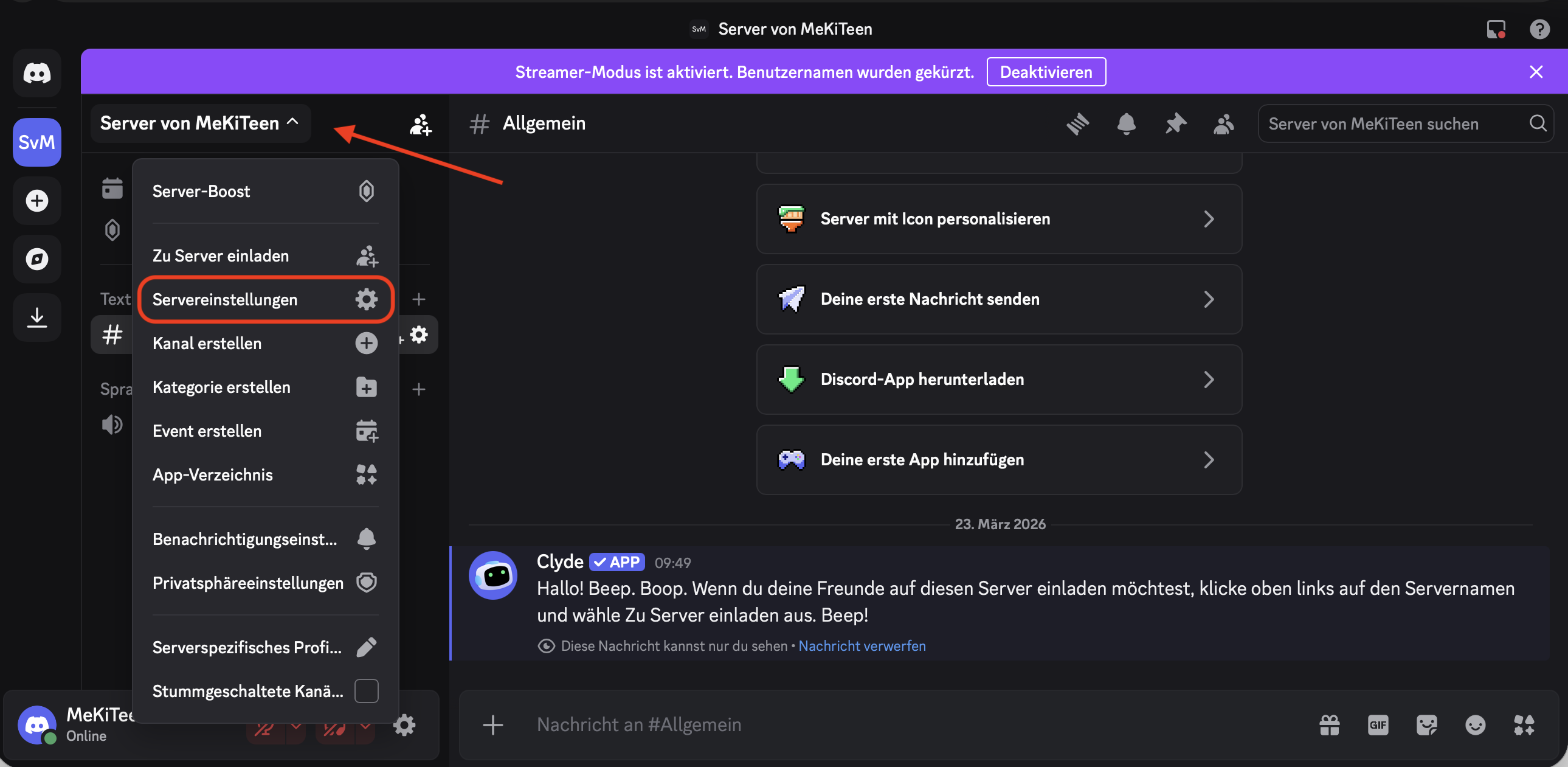The width and height of the screenshot is (1568, 767).
Task: Open pinned messages pin icon
Action: 1175,123
